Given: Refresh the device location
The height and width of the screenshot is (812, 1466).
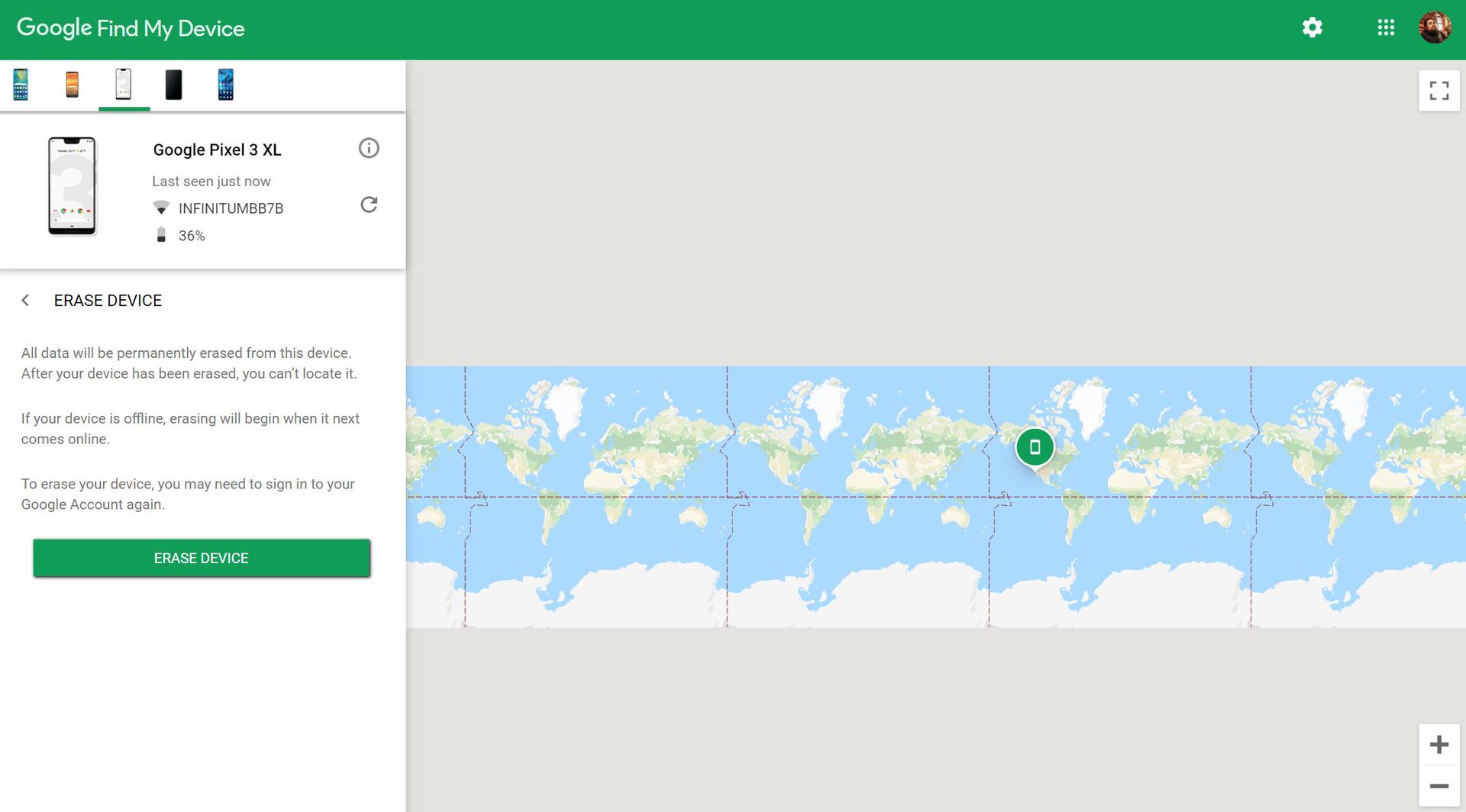Looking at the screenshot, I should [x=369, y=205].
